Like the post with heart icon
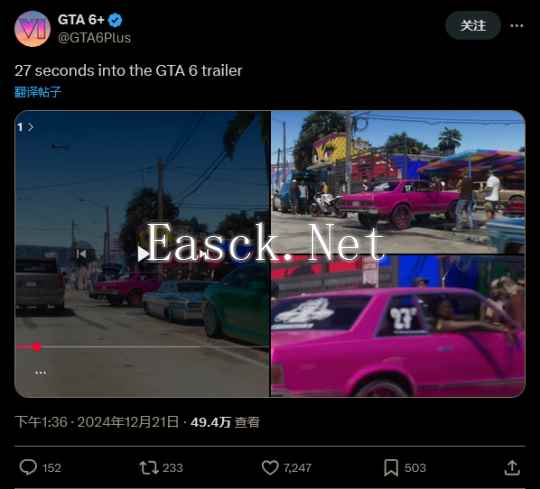 [x=270, y=467]
